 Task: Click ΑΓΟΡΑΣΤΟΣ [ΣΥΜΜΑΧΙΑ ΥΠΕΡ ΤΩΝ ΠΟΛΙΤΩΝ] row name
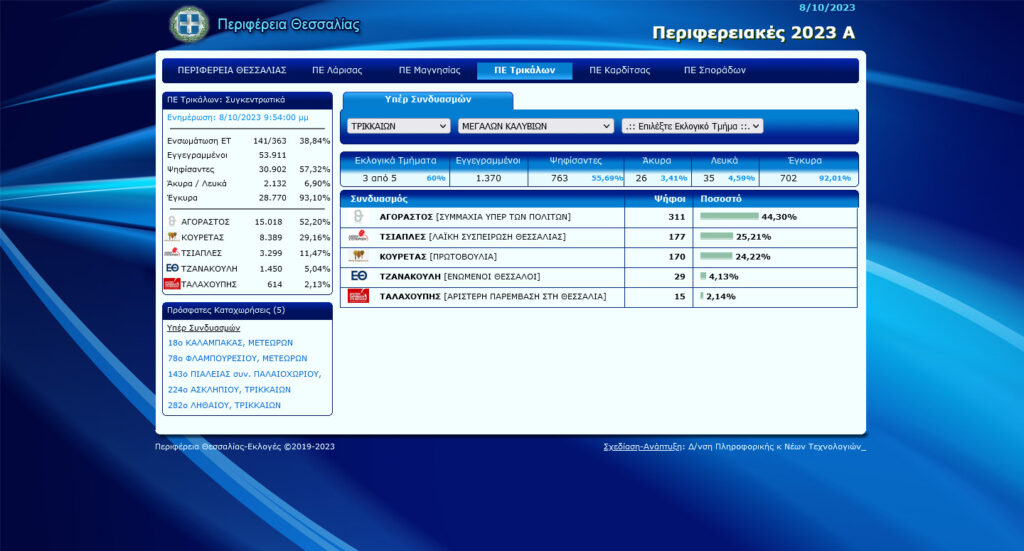(x=475, y=217)
